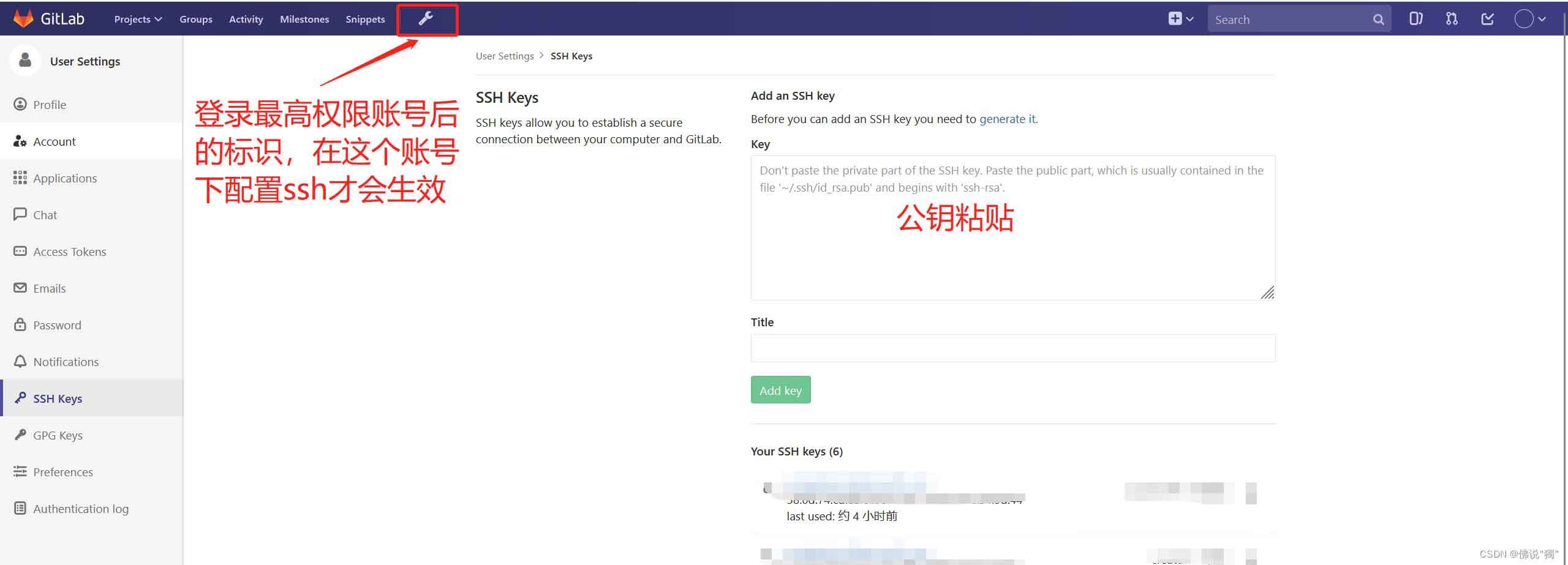Click the Password lock icon
The image size is (1568, 565).
(x=20, y=324)
